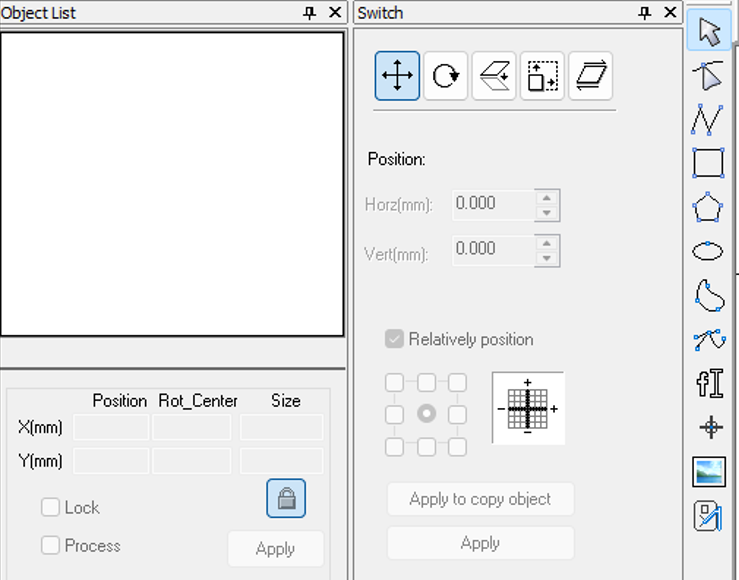Close the Switch panel
This screenshot has height=580, width=739.
coord(670,12)
